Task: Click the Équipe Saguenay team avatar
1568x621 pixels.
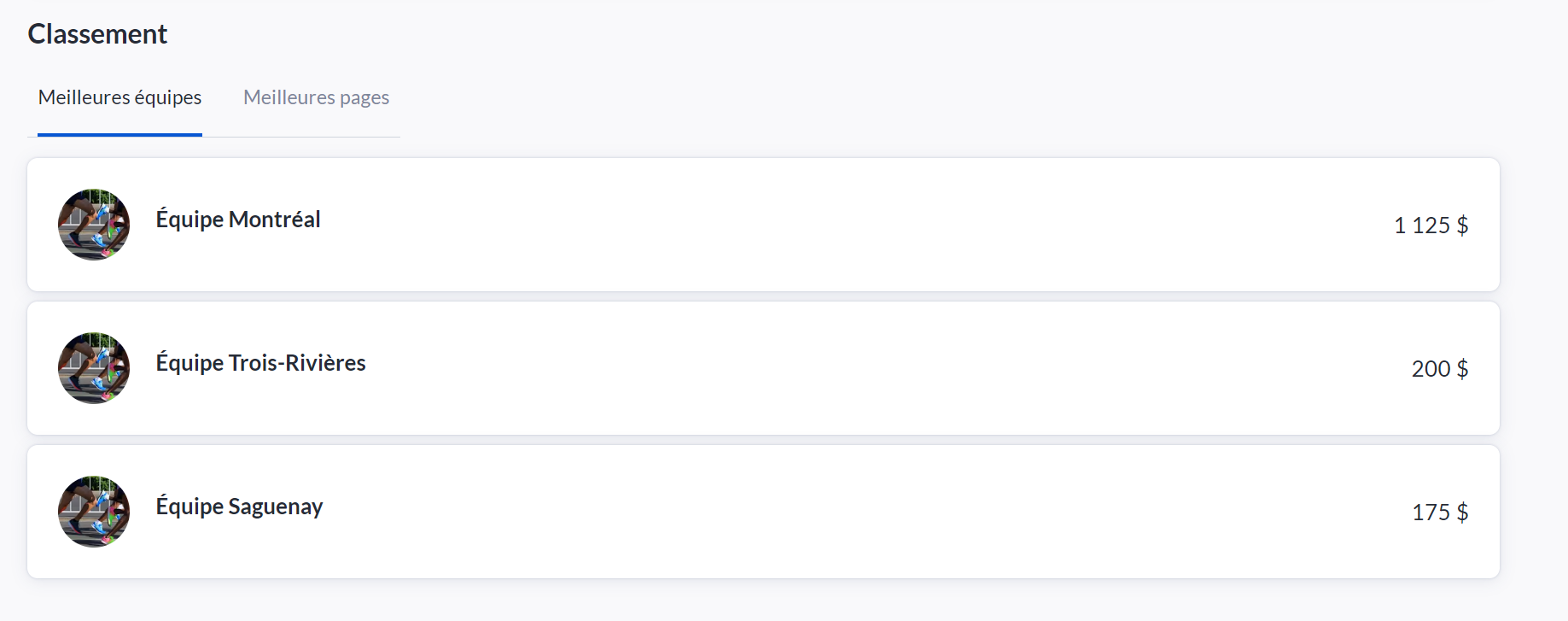Action: (x=94, y=512)
